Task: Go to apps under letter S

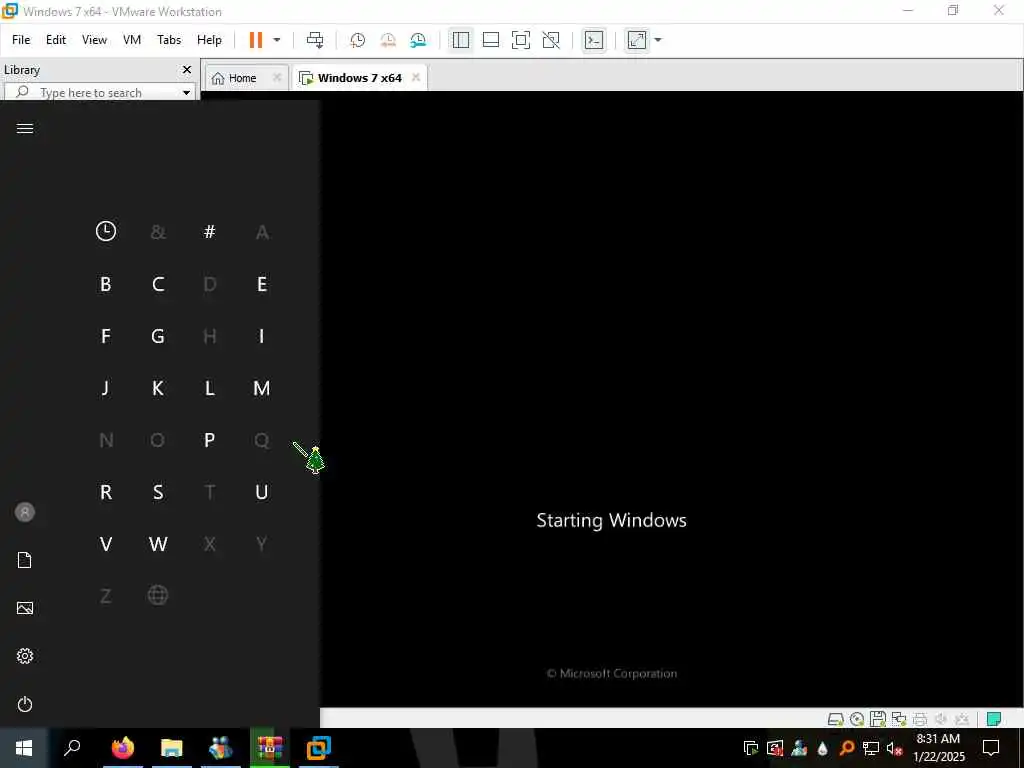Action: [x=158, y=492]
